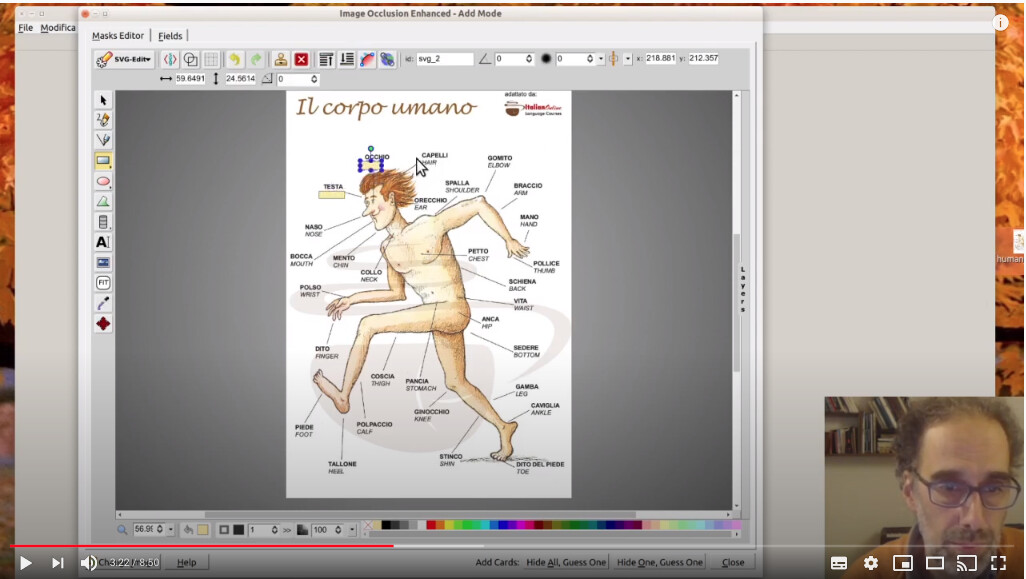The image size is (1026, 579).
Task: Switch to the Fields tab
Action: (x=170, y=36)
